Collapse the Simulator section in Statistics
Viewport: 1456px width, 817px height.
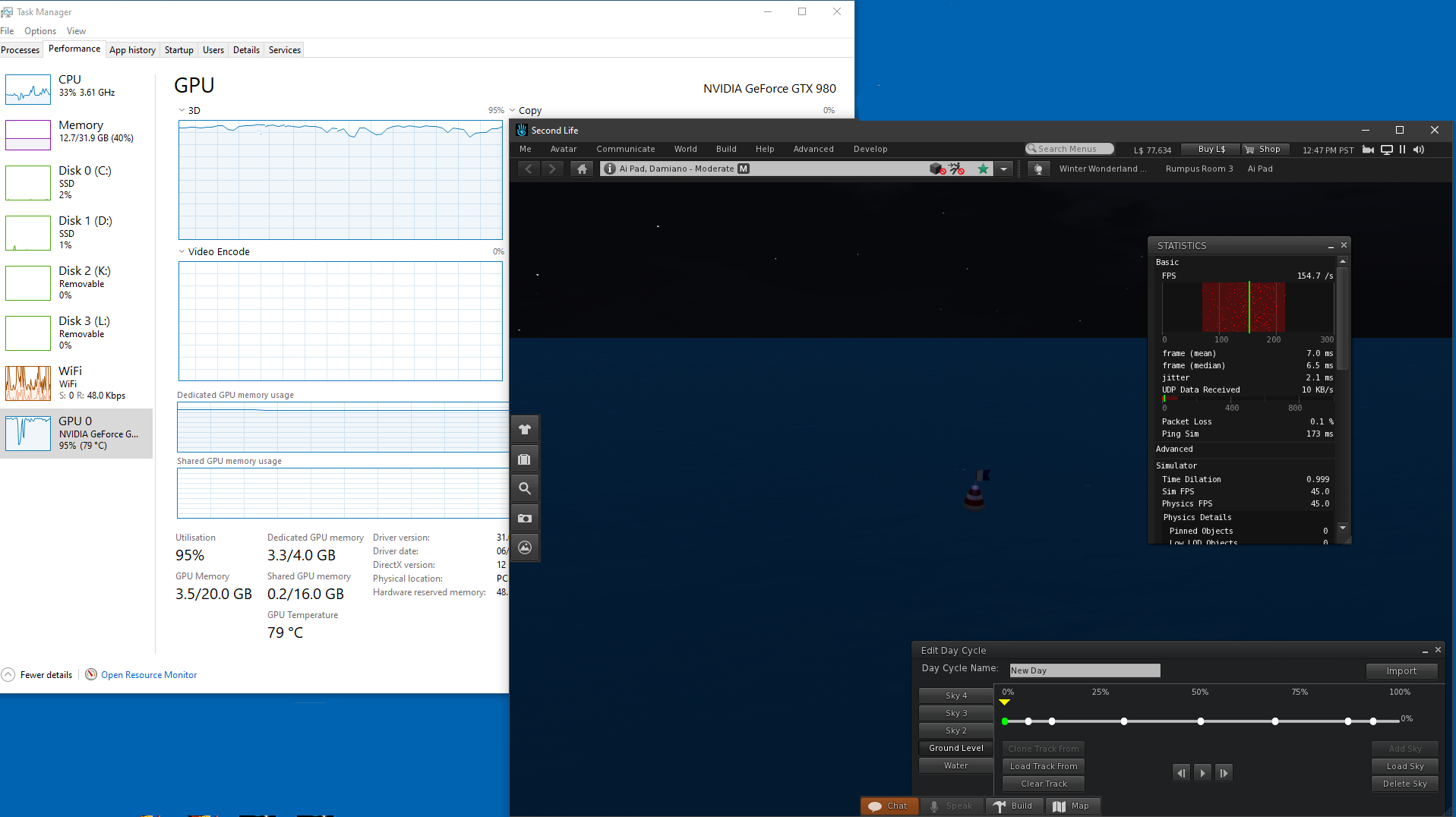pyautogui.click(x=1176, y=465)
